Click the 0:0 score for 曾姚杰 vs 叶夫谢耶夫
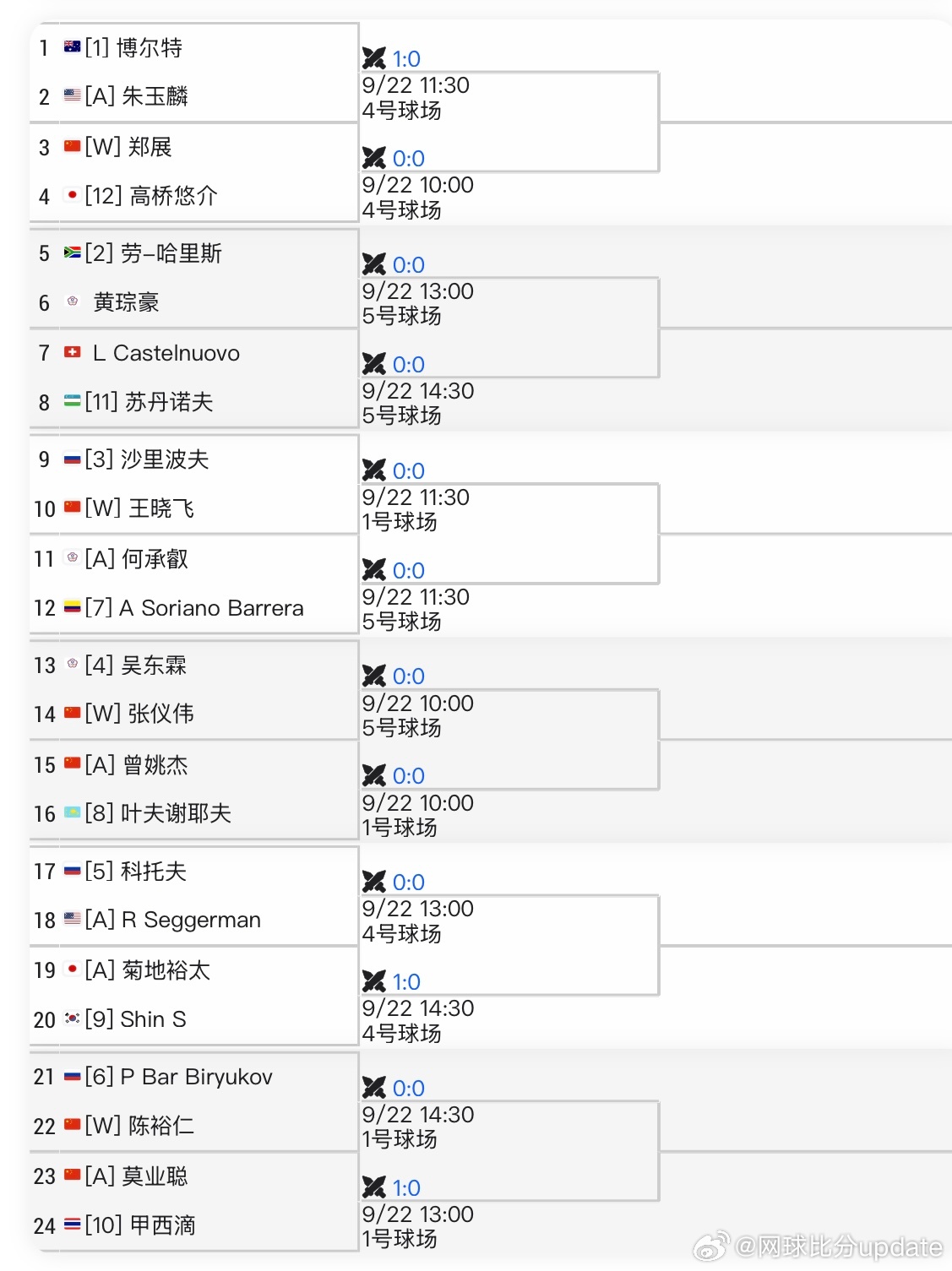Image resolution: width=952 pixels, height=1271 pixels. 409,776
